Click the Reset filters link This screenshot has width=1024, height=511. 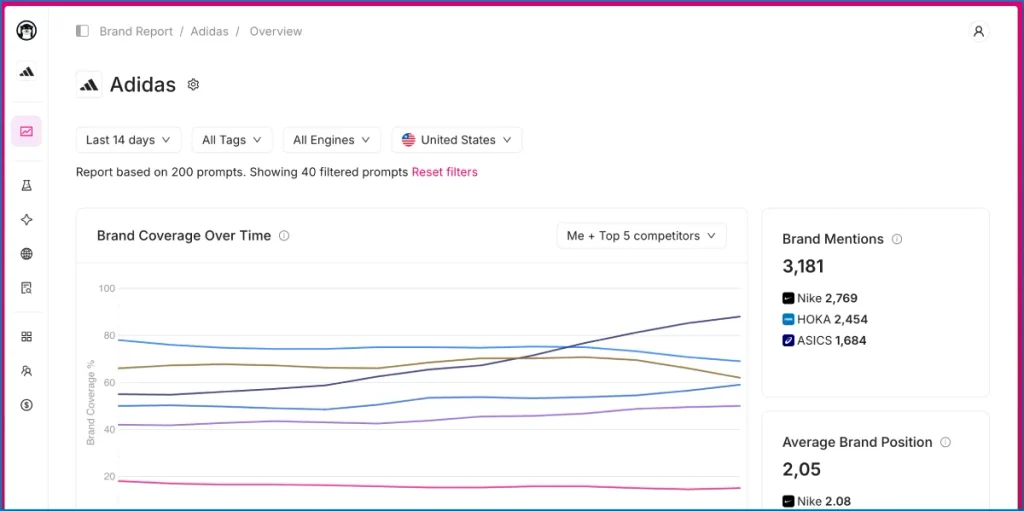click(x=444, y=173)
